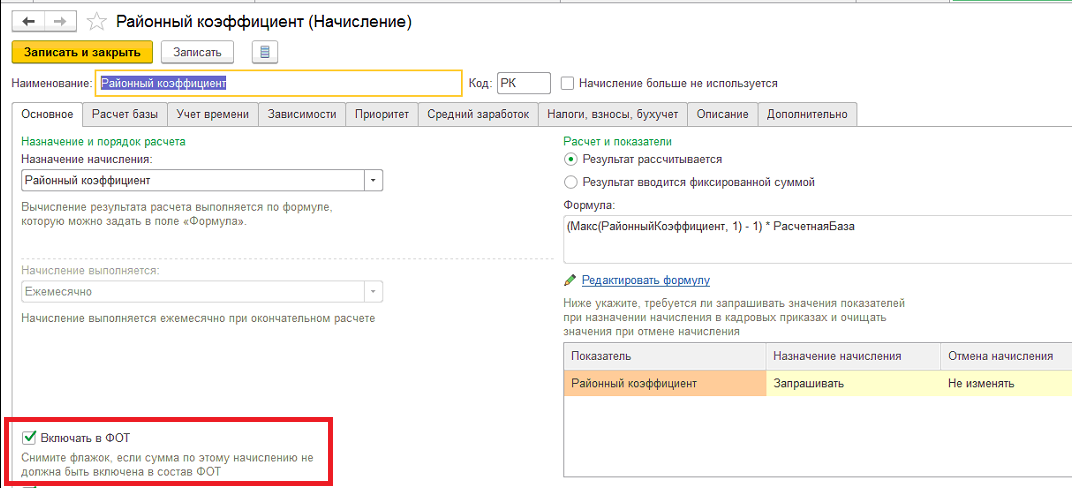The image size is (1072, 488).
Task: Open the Редактировать формулу link
Action: pos(646,280)
